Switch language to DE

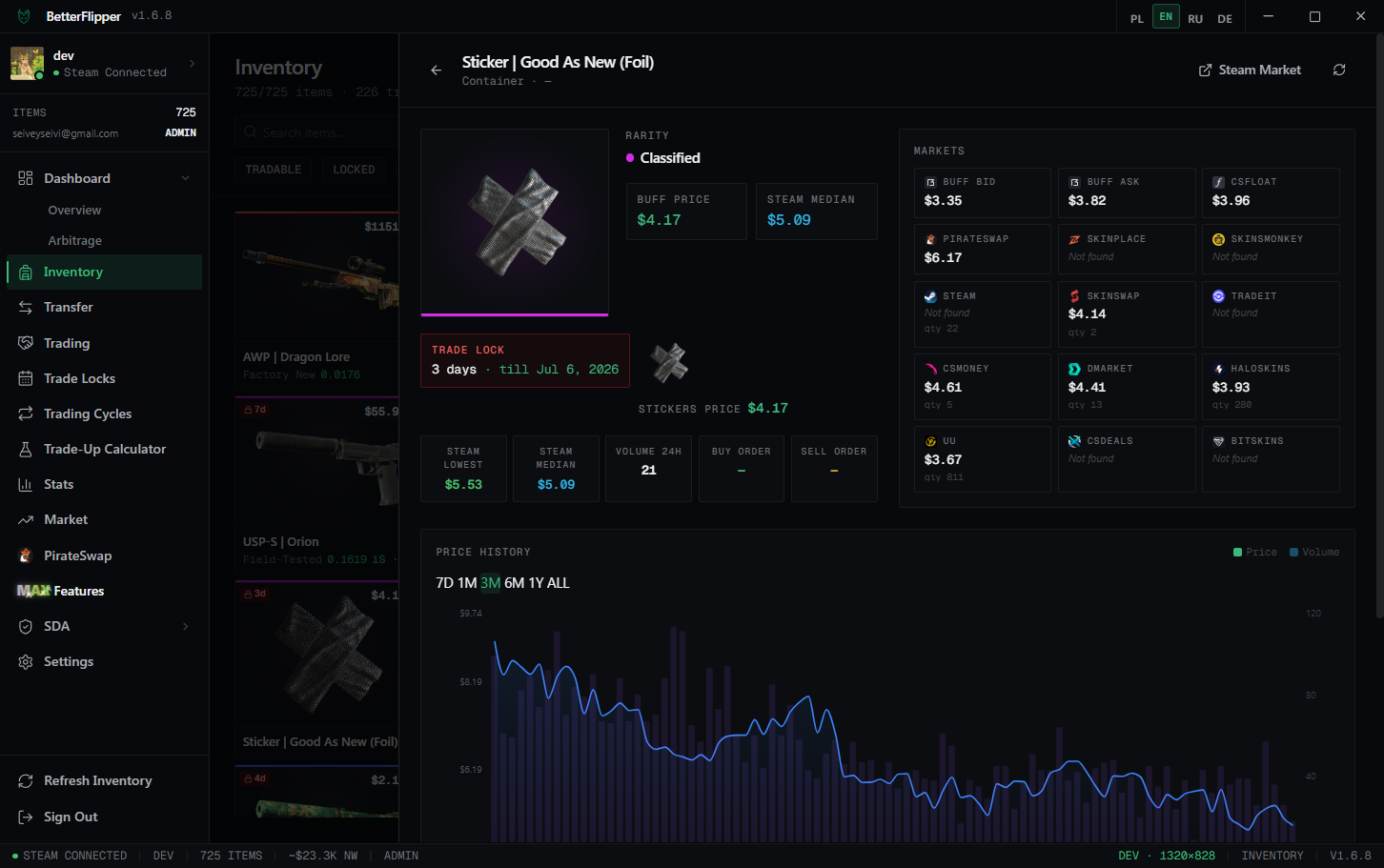pos(1225,18)
